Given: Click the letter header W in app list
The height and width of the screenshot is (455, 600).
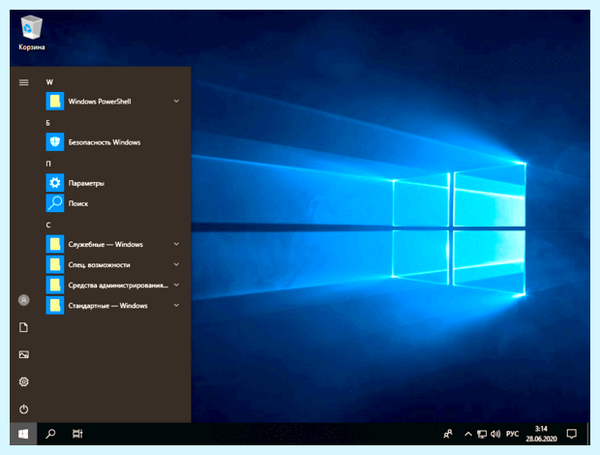Looking at the screenshot, I should (49, 82).
